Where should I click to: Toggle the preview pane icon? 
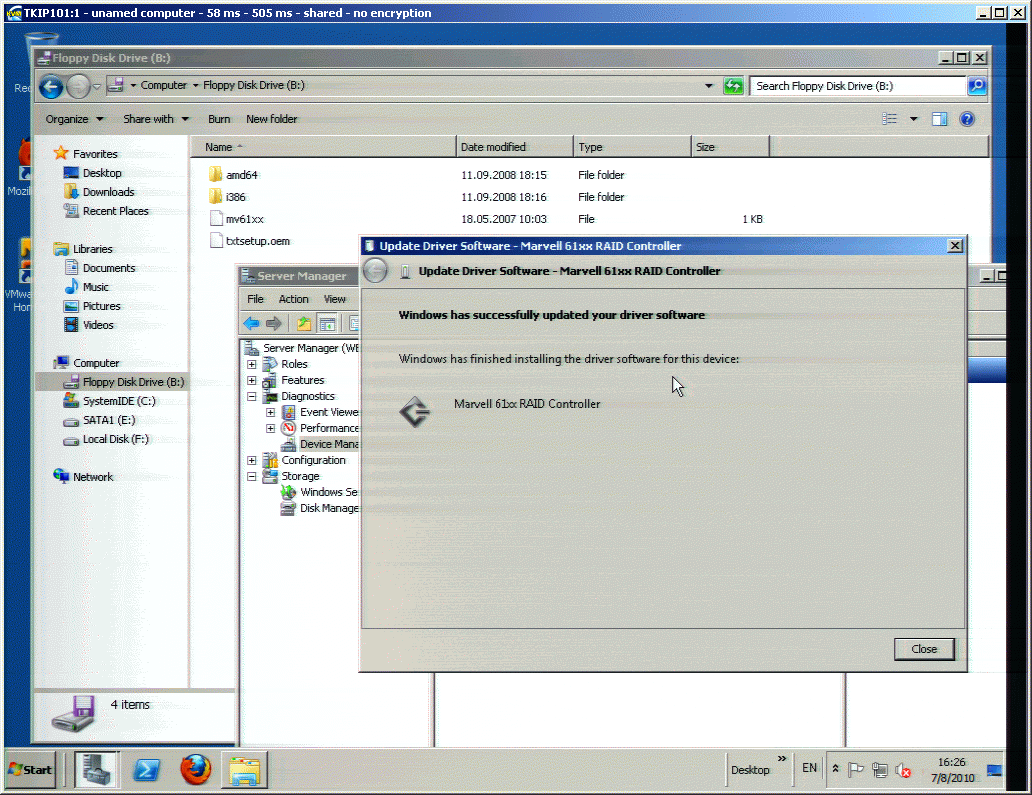pos(939,119)
